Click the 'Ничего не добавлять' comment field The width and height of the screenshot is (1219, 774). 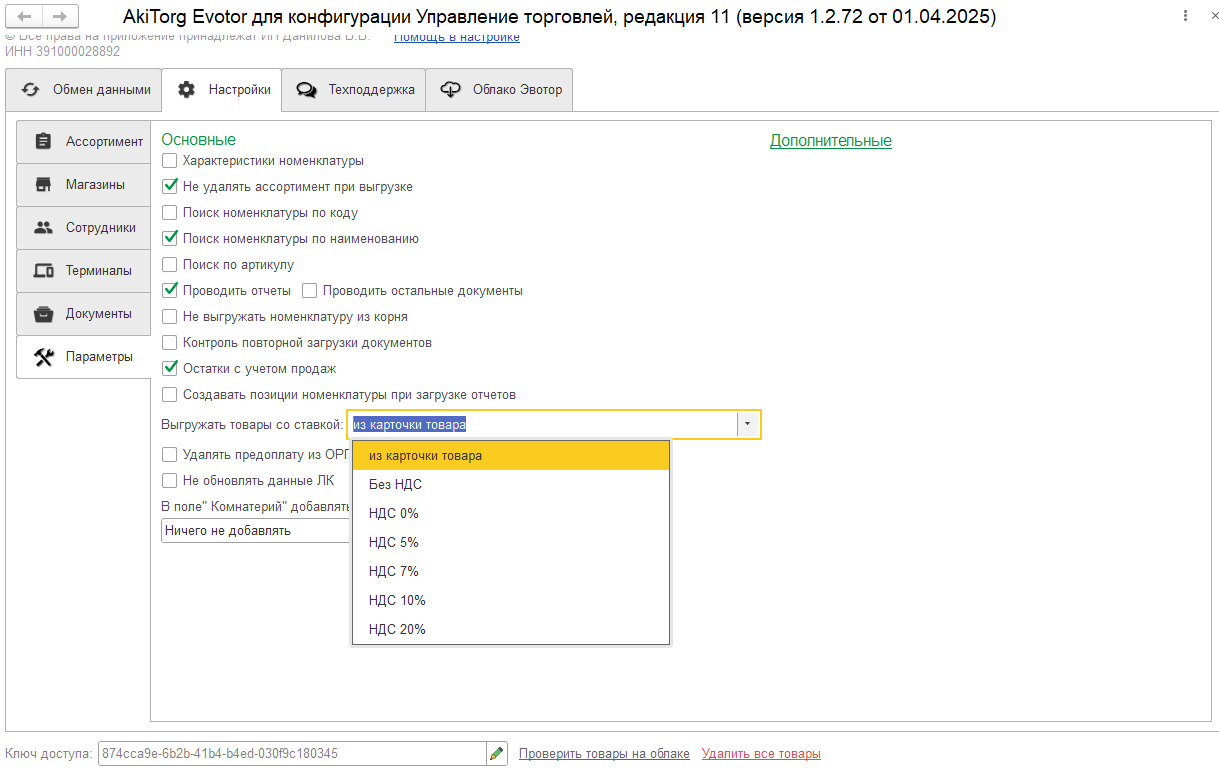256,531
